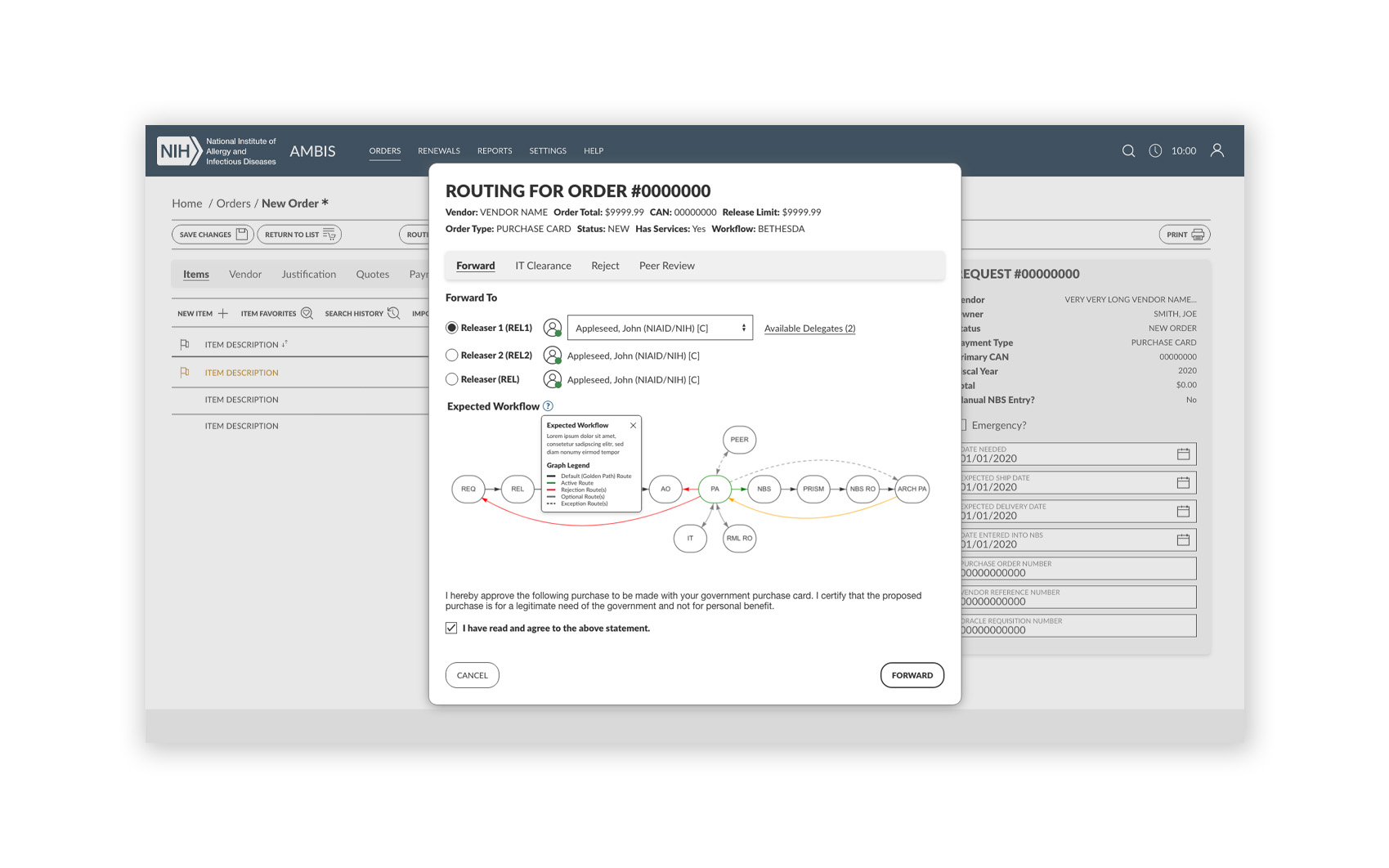The height and width of the screenshot is (868, 1389).
Task: Click the Date Needed calendar icon
Action: 1183,454
